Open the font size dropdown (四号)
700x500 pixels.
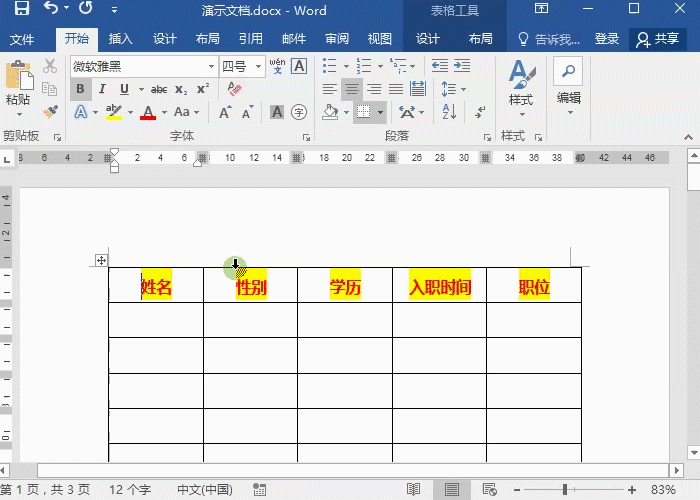(258, 67)
